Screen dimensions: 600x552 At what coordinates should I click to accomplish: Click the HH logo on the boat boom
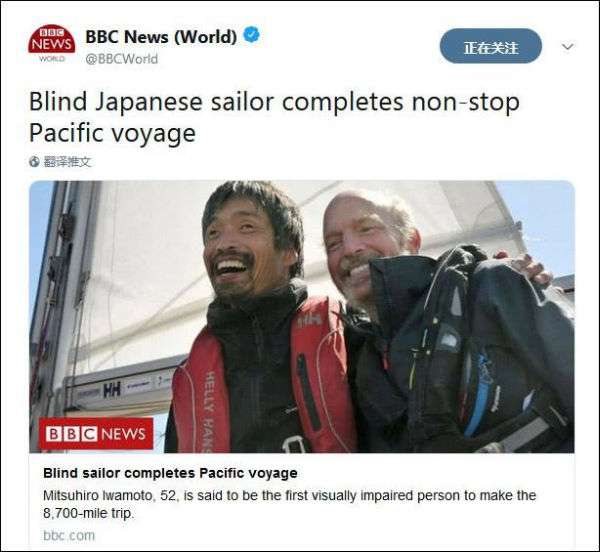(112, 390)
